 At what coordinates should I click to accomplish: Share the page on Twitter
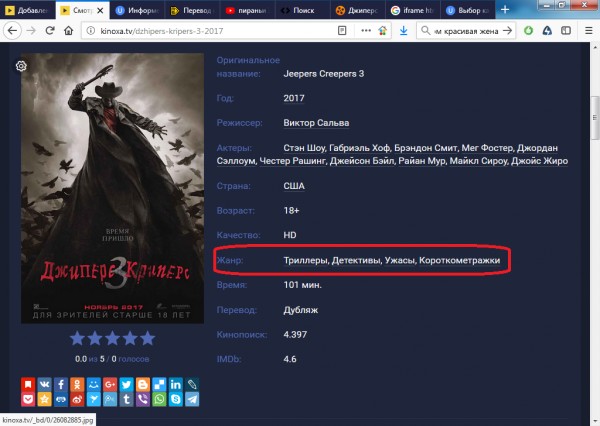[127, 384]
